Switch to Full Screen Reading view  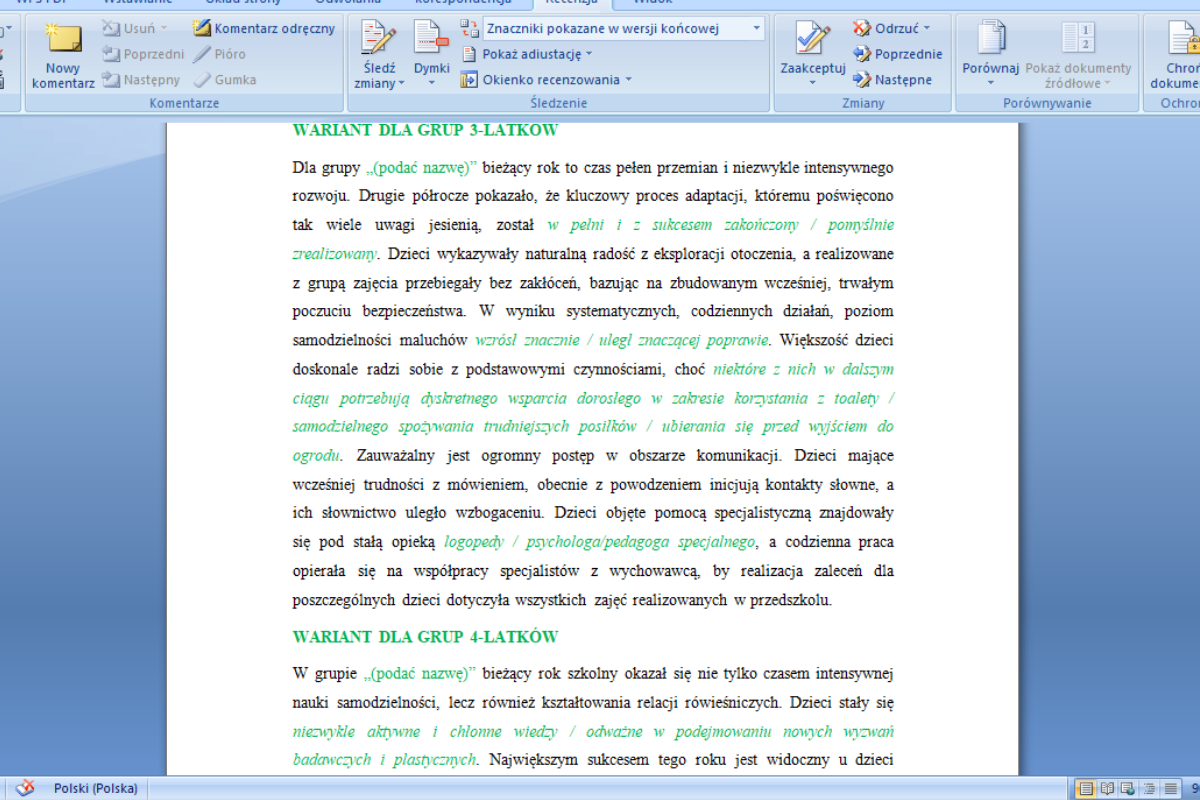point(1107,789)
